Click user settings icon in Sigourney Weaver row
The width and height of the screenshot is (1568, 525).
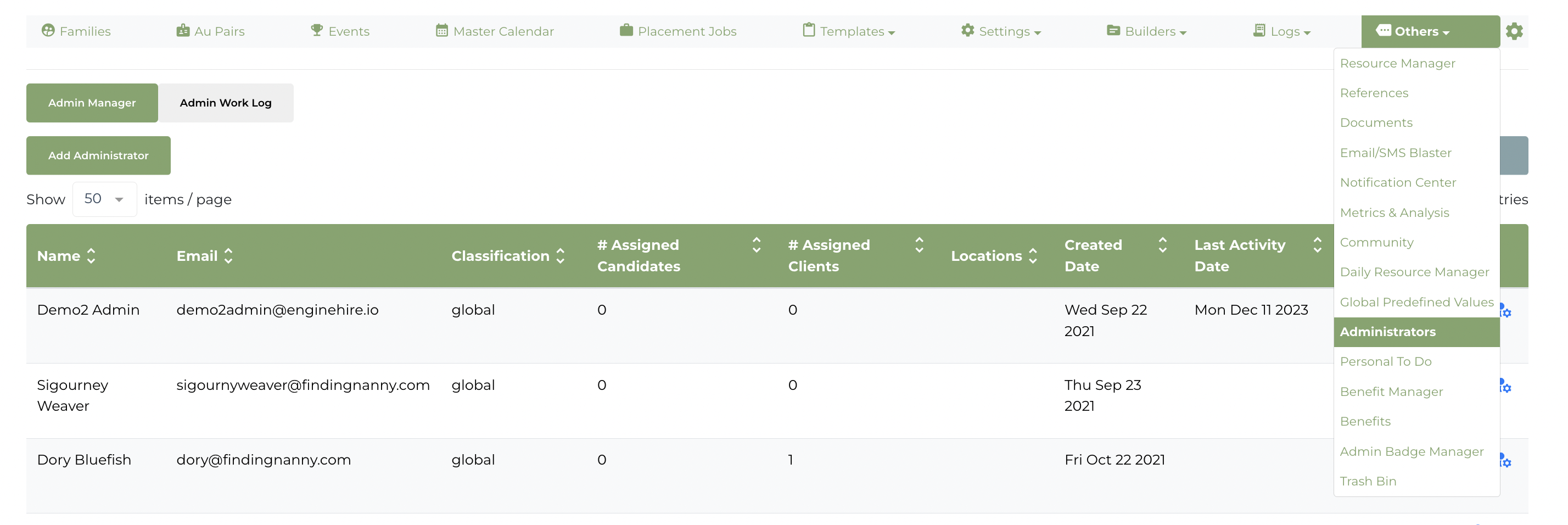point(1505,386)
